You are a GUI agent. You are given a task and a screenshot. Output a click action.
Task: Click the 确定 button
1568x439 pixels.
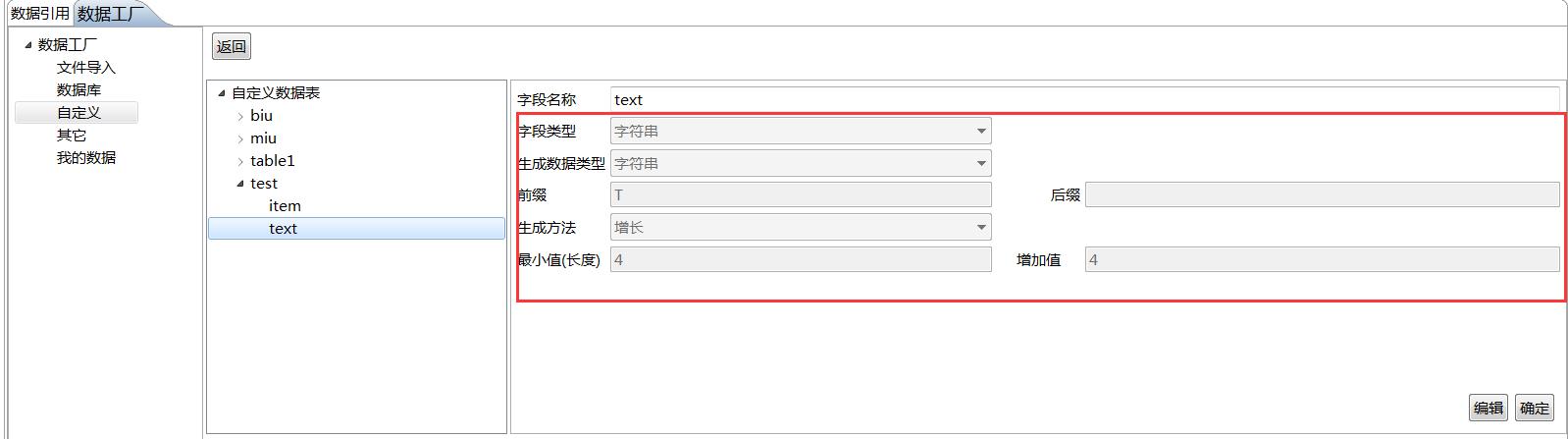pos(1534,408)
